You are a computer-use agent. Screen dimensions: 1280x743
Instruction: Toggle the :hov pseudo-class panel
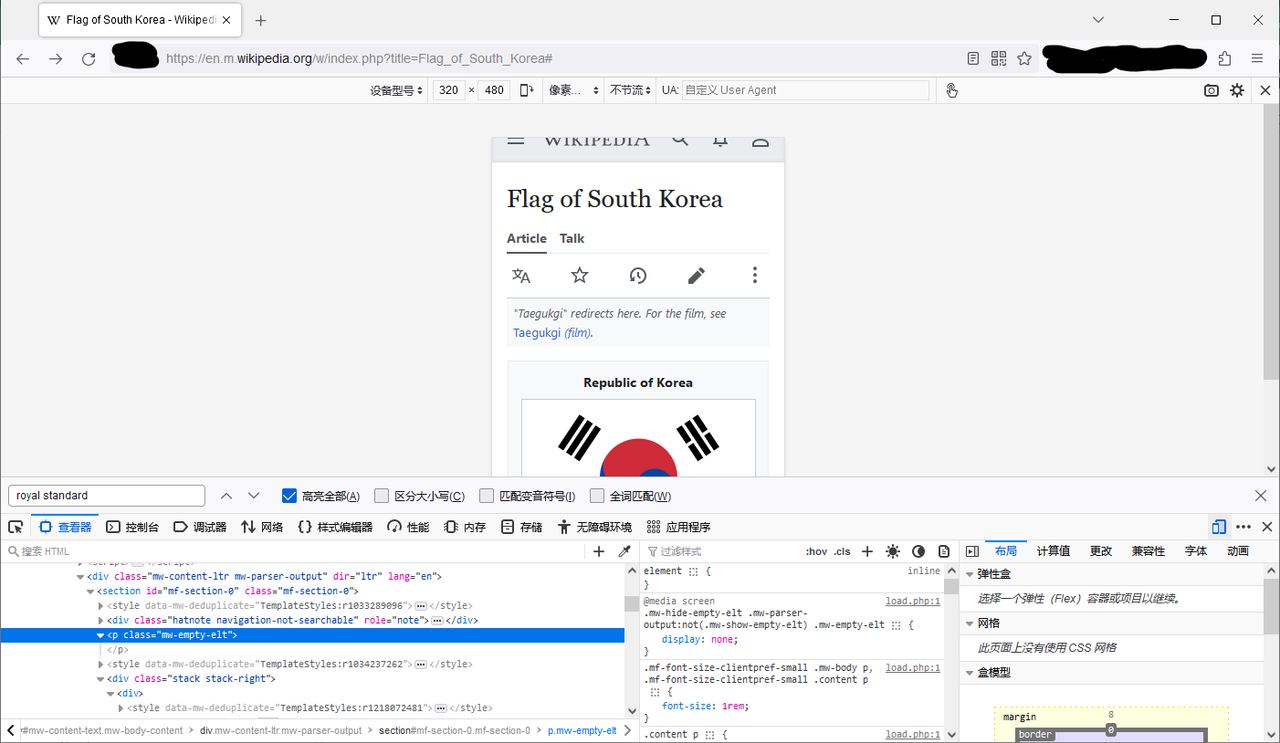pyautogui.click(x=816, y=551)
